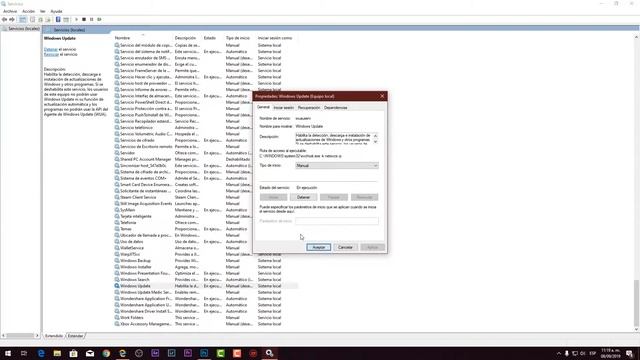Image resolution: width=640 pixels, height=360 pixels.
Task: Launch Google Chrome from the taskbar
Action: coord(106,353)
